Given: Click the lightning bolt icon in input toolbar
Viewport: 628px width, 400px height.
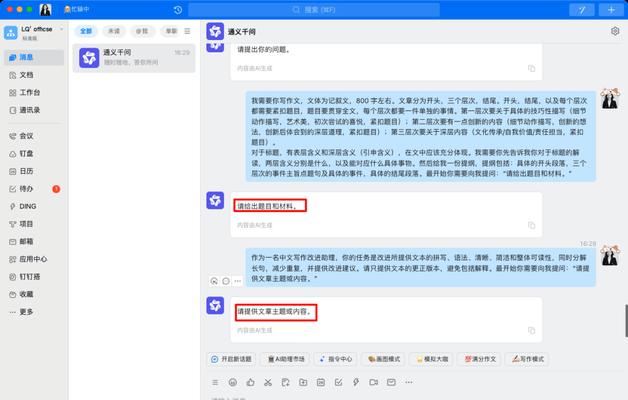Looking at the screenshot, I should click(x=356, y=382).
